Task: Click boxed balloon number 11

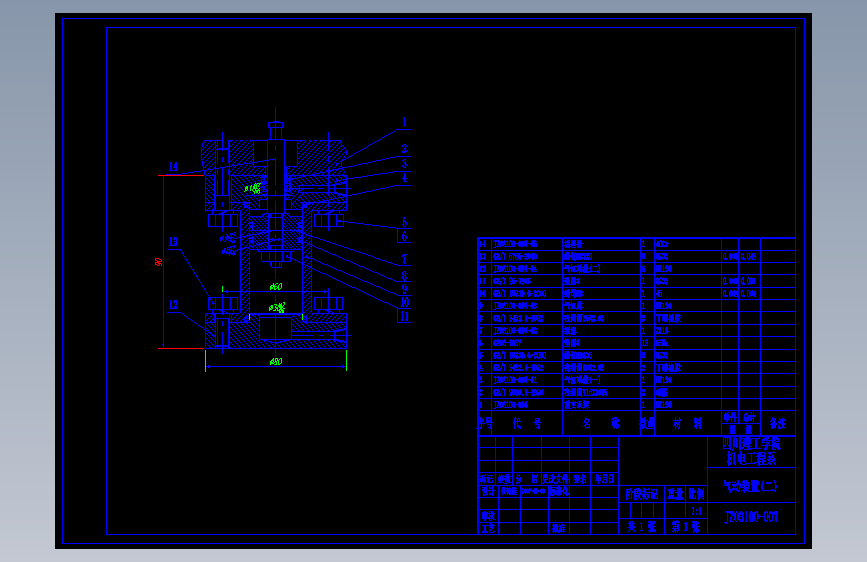Action: [404, 316]
